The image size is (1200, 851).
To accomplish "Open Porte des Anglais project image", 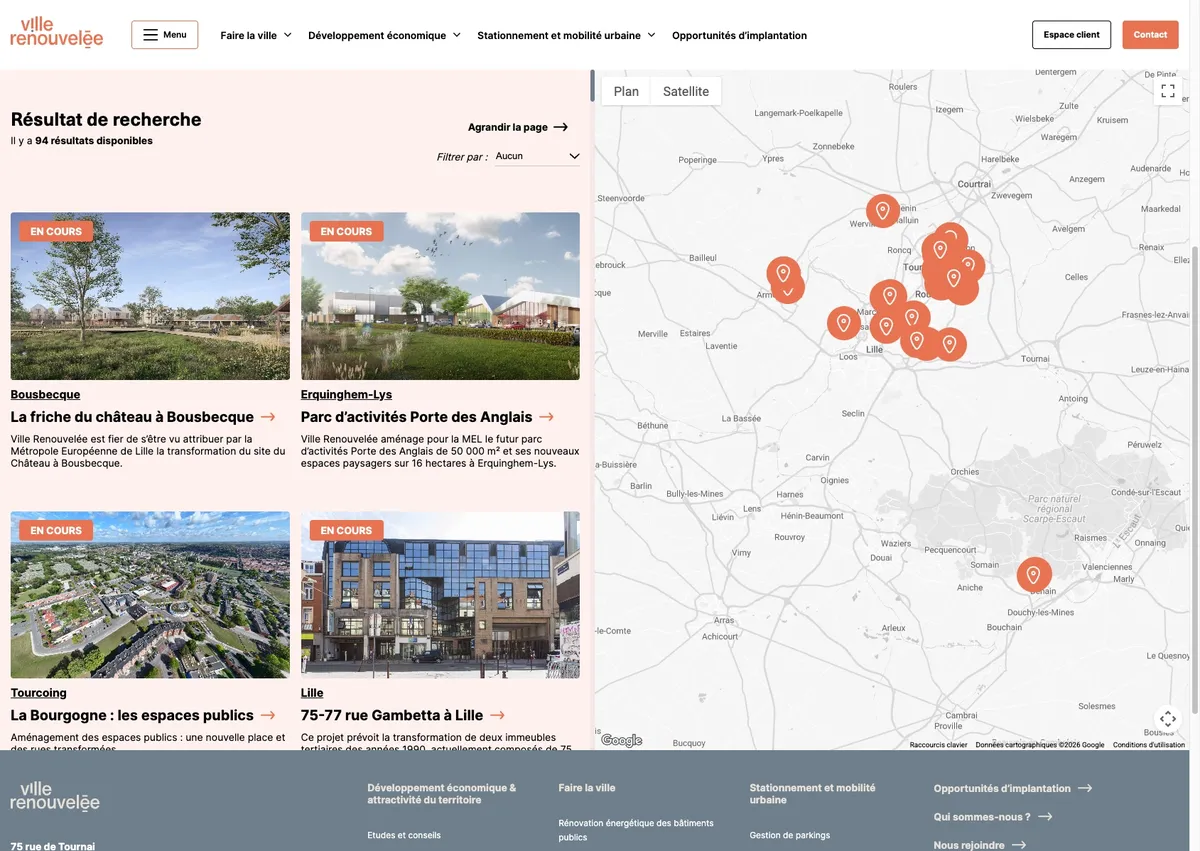I will [x=440, y=296].
